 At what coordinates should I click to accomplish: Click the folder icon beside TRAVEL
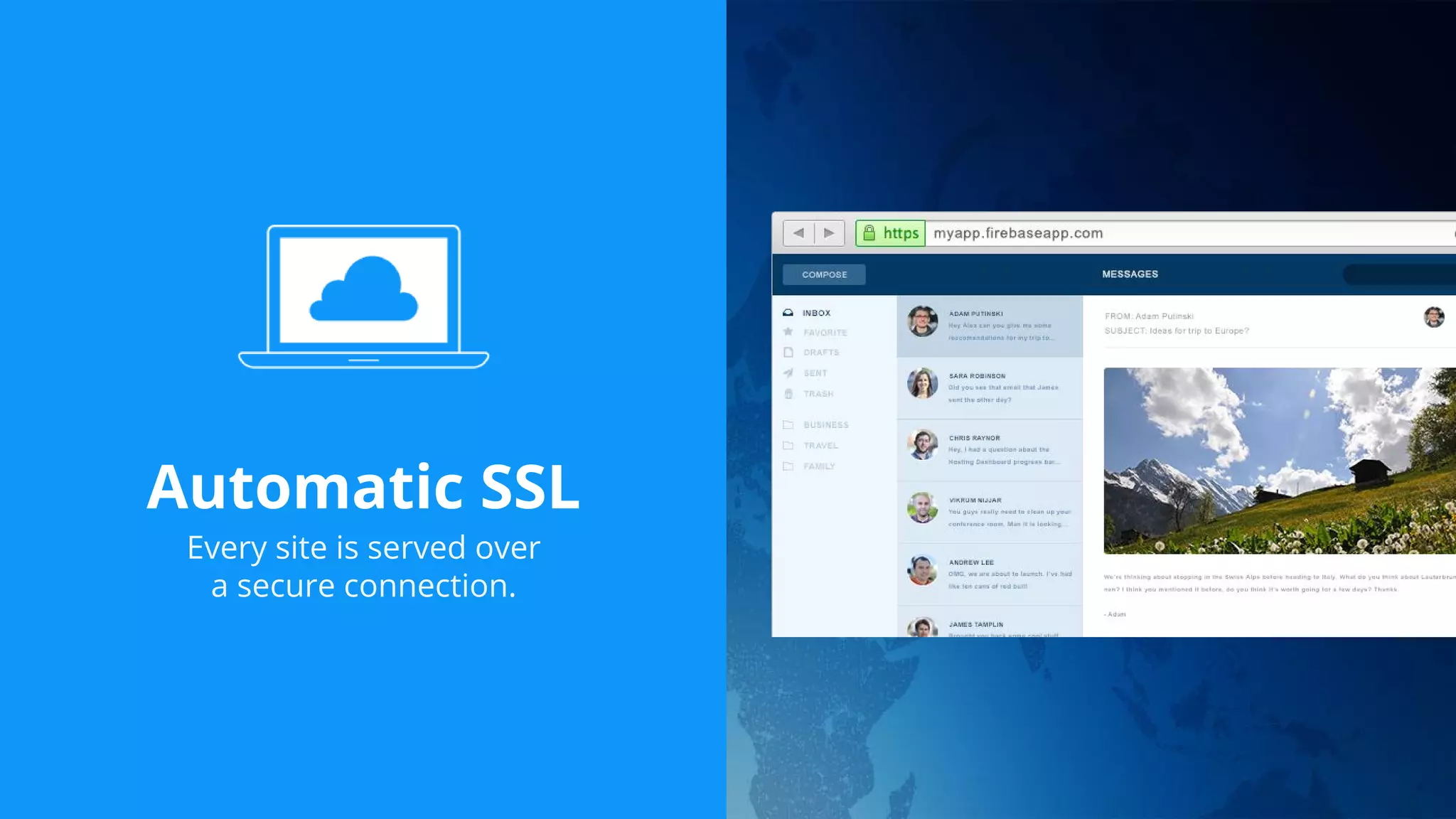click(788, 445)
